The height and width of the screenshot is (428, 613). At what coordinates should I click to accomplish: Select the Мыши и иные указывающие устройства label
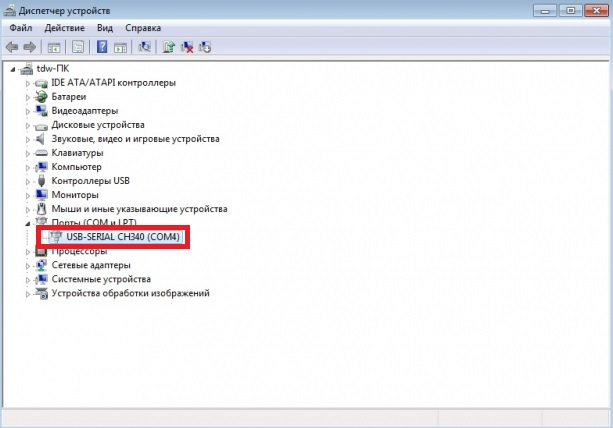pyautogui.click(x=139, y=209)
